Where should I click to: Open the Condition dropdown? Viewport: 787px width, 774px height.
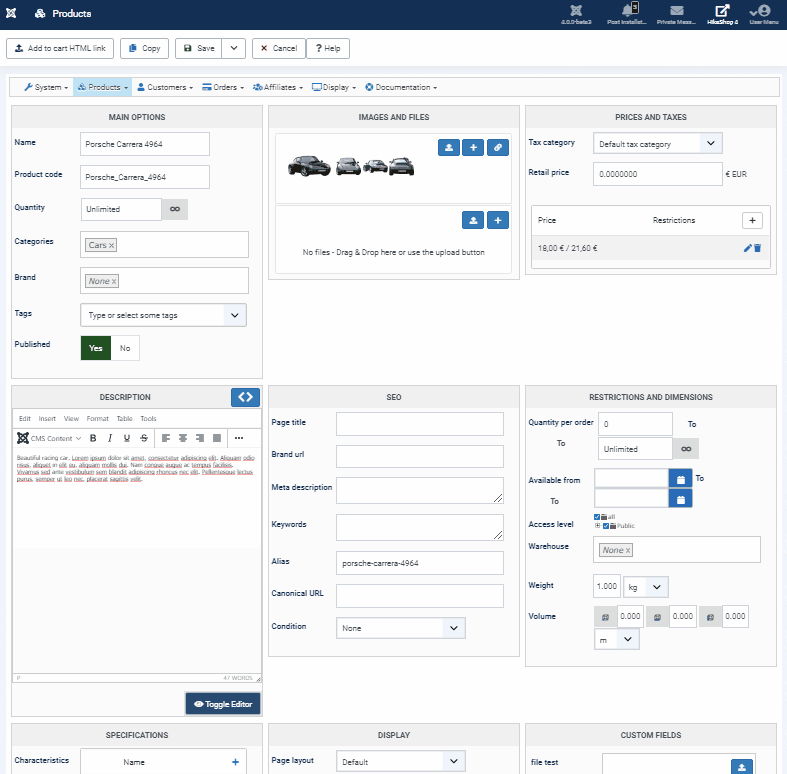(x=453, y=628)
